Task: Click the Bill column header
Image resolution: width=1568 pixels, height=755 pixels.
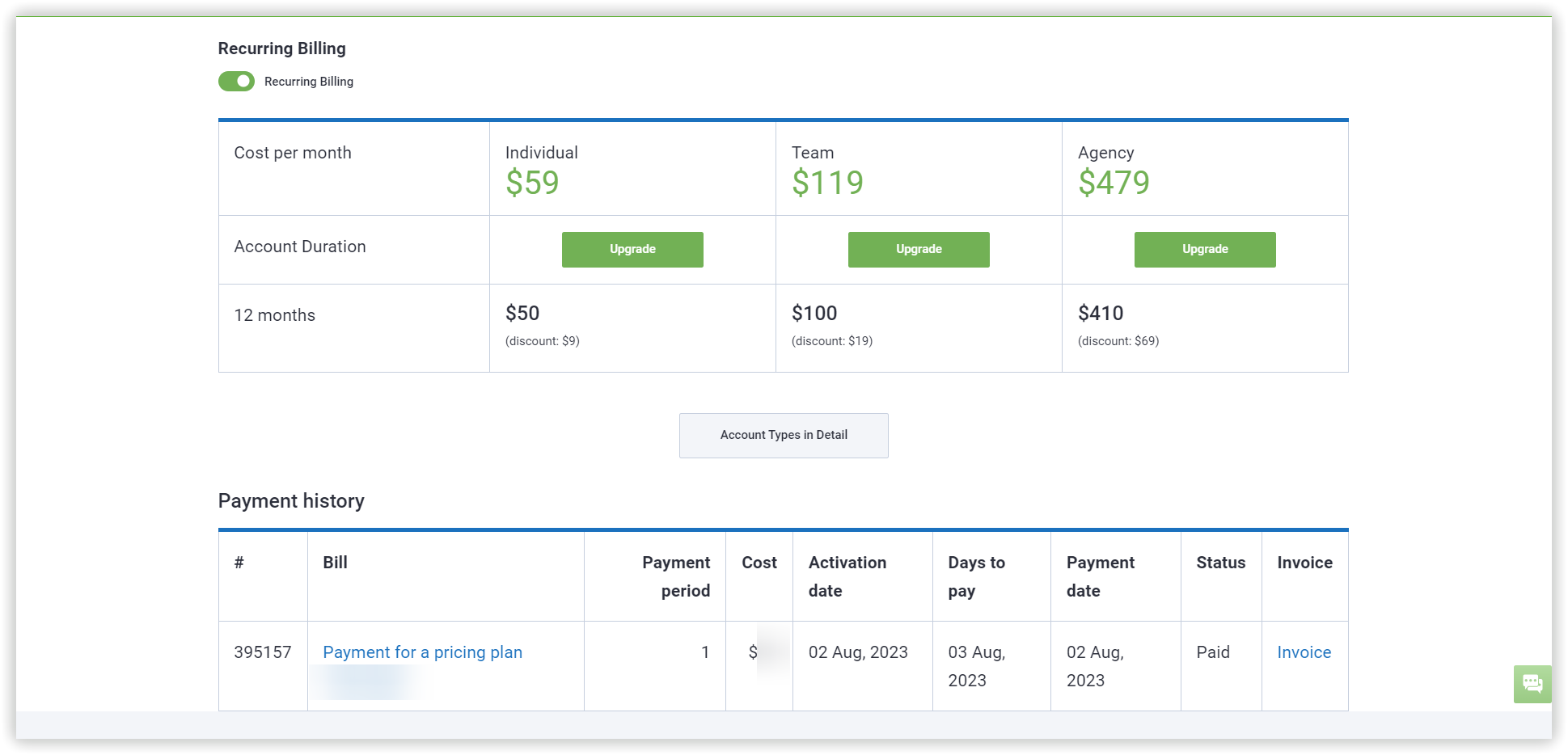Action: pyautogui.click(x=335, y=563)
